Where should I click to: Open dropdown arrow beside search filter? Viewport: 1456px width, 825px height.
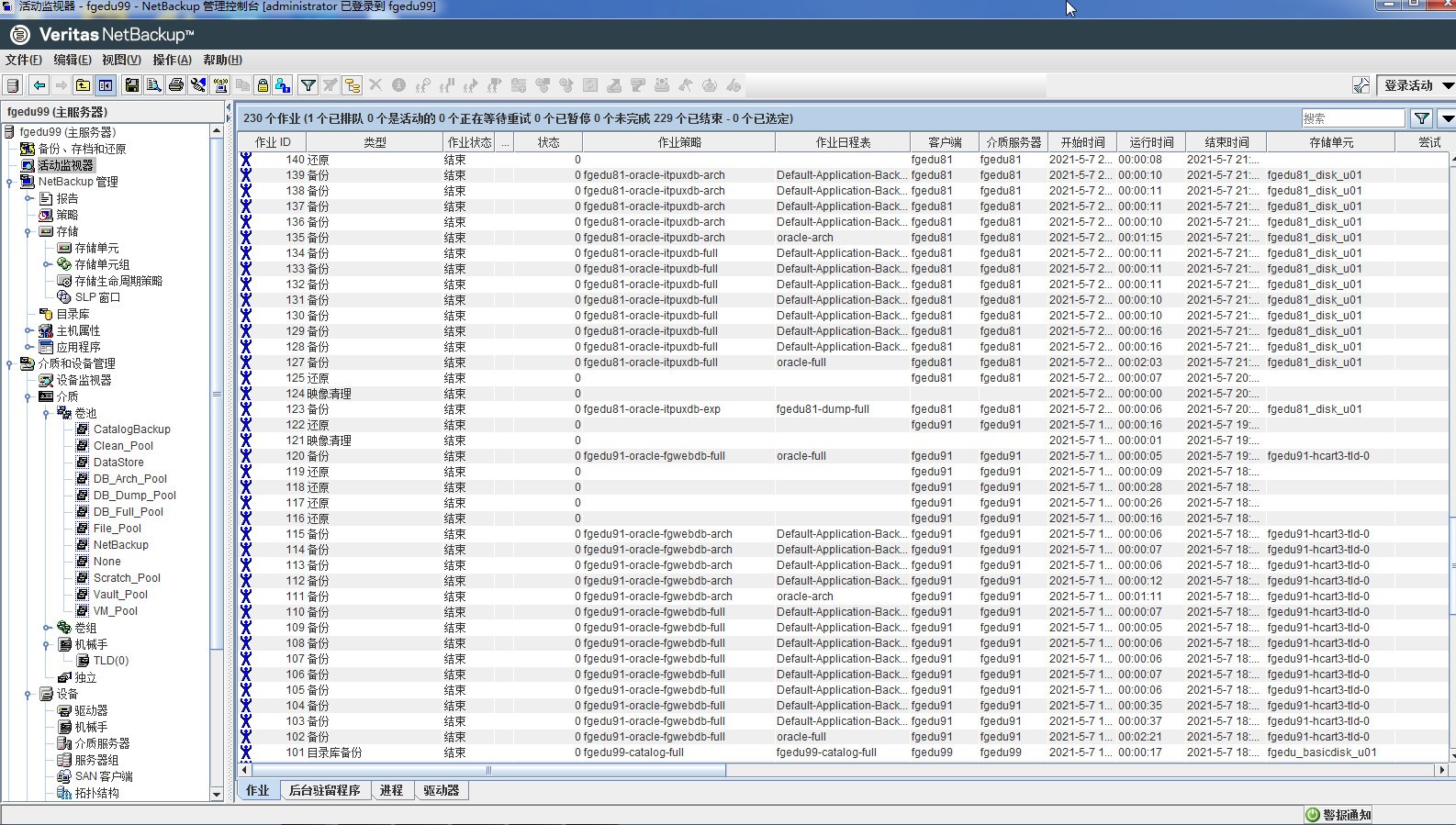(1447, 117)
